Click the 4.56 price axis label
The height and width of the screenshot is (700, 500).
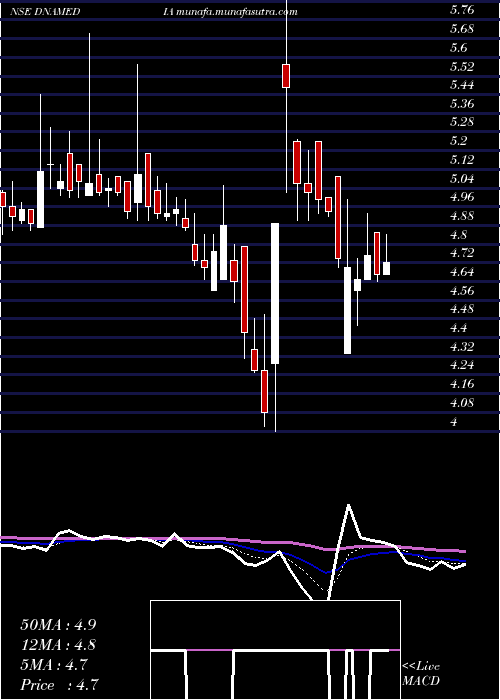(x=462, y=291)
